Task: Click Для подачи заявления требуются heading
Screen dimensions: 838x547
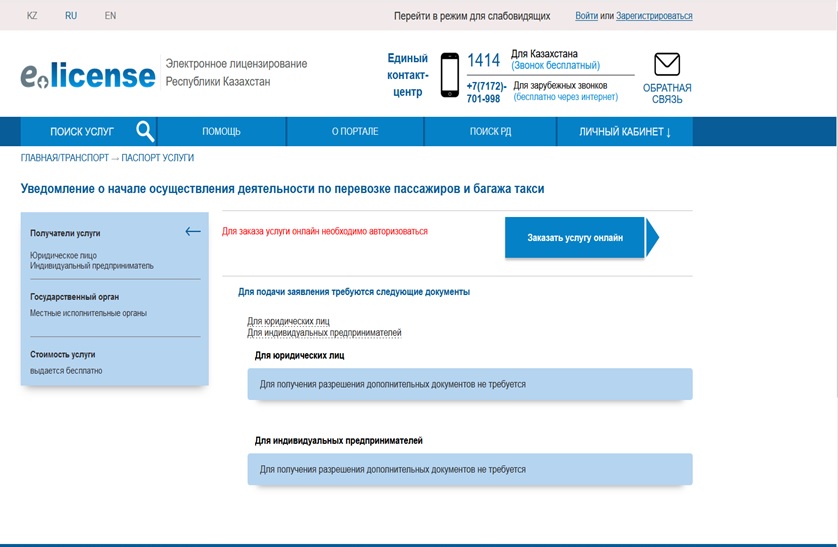Action: (x=354, y=292)
